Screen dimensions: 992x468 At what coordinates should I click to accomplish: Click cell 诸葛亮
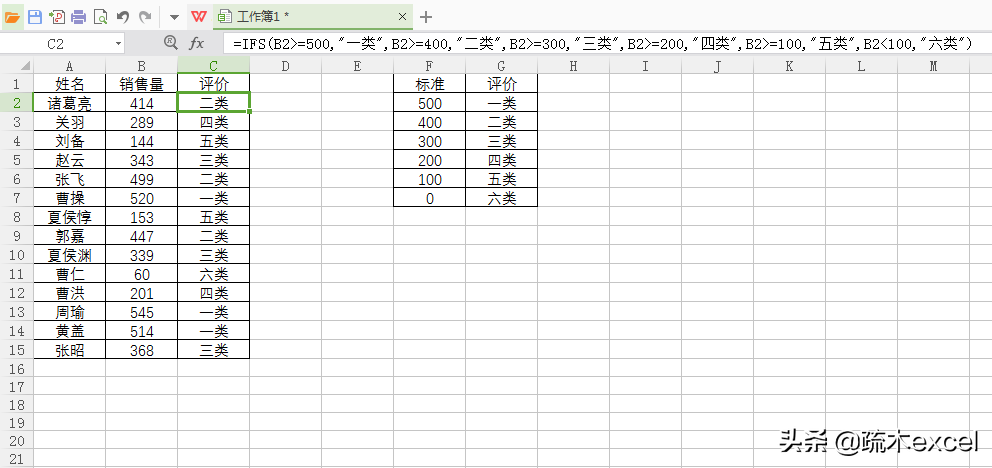(70, 103)
